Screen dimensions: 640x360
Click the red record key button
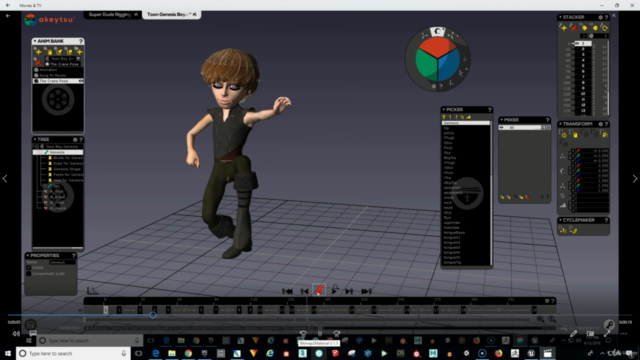(319, 290)
